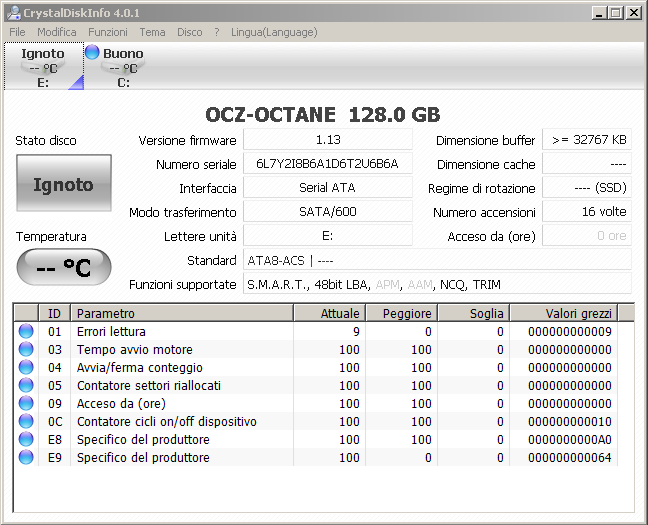Click the Ignoto disk status button
This screenshot has width=648, height=525.
tap(64, 183)
